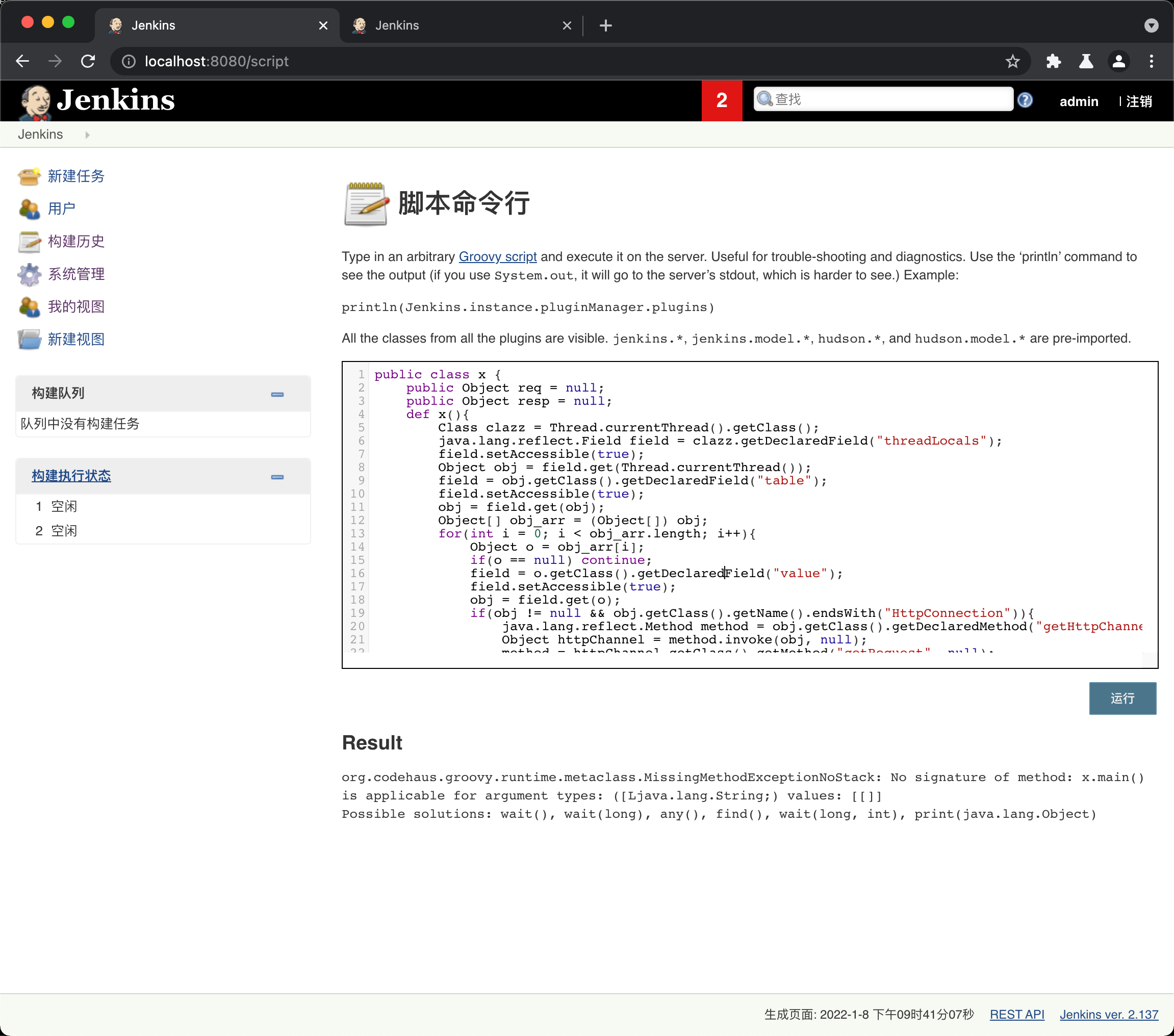This screenshot has width=1174, height=1036.
Task: Click the 新建视图 folder icon
Action: click(29, 340)
